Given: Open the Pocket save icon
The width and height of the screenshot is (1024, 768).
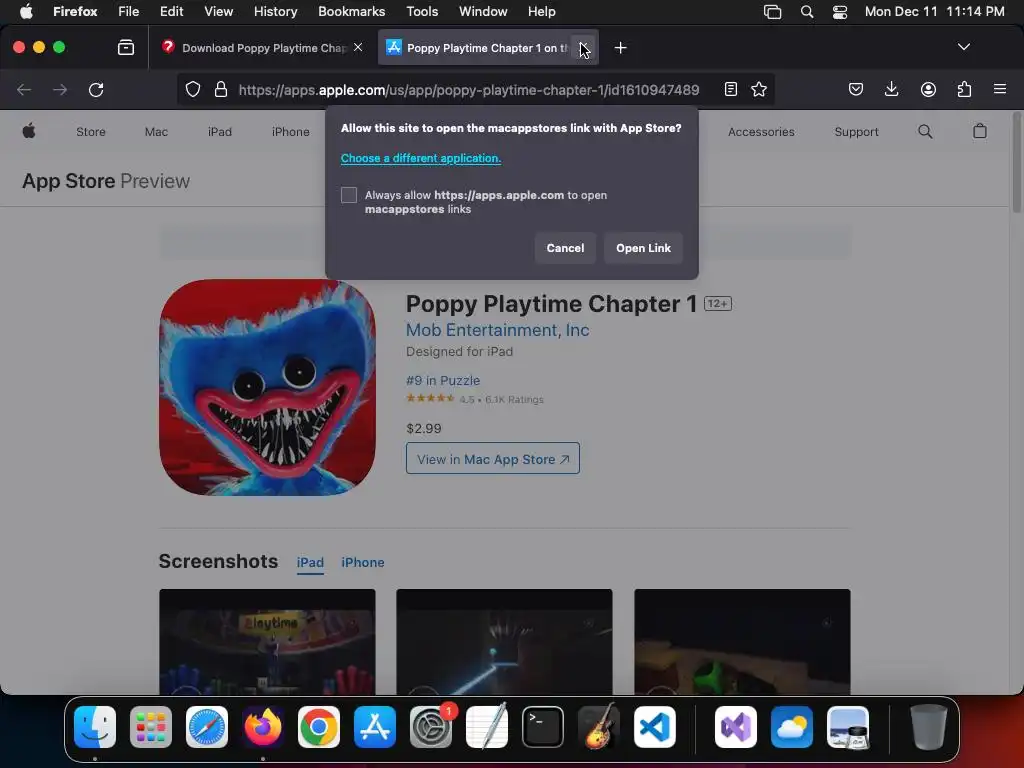Looking at the screenshot, I should [856, 89].
